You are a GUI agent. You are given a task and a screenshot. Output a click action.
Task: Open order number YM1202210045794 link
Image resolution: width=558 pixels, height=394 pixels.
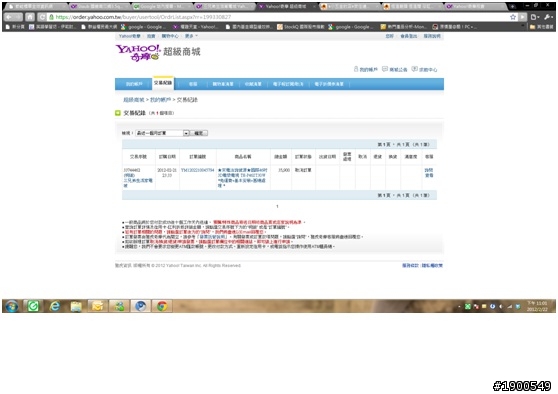pos(198,170)
